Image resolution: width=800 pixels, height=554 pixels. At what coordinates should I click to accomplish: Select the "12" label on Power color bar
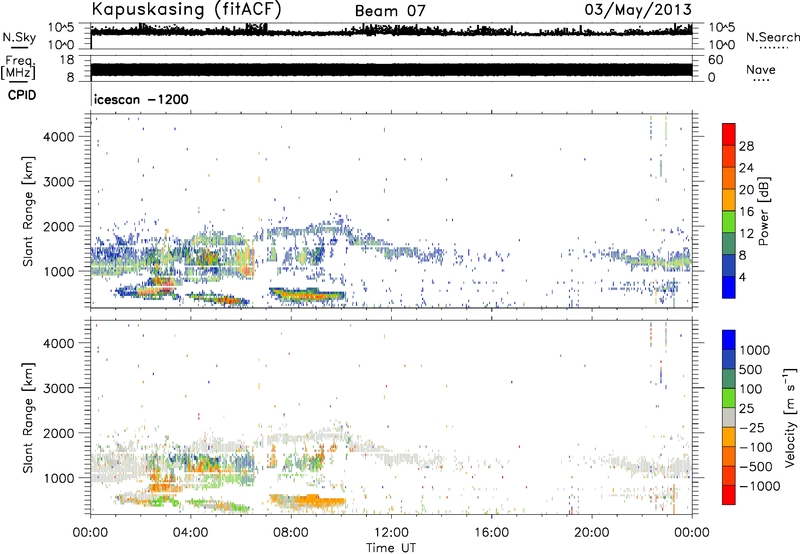[x=746, y=234]
